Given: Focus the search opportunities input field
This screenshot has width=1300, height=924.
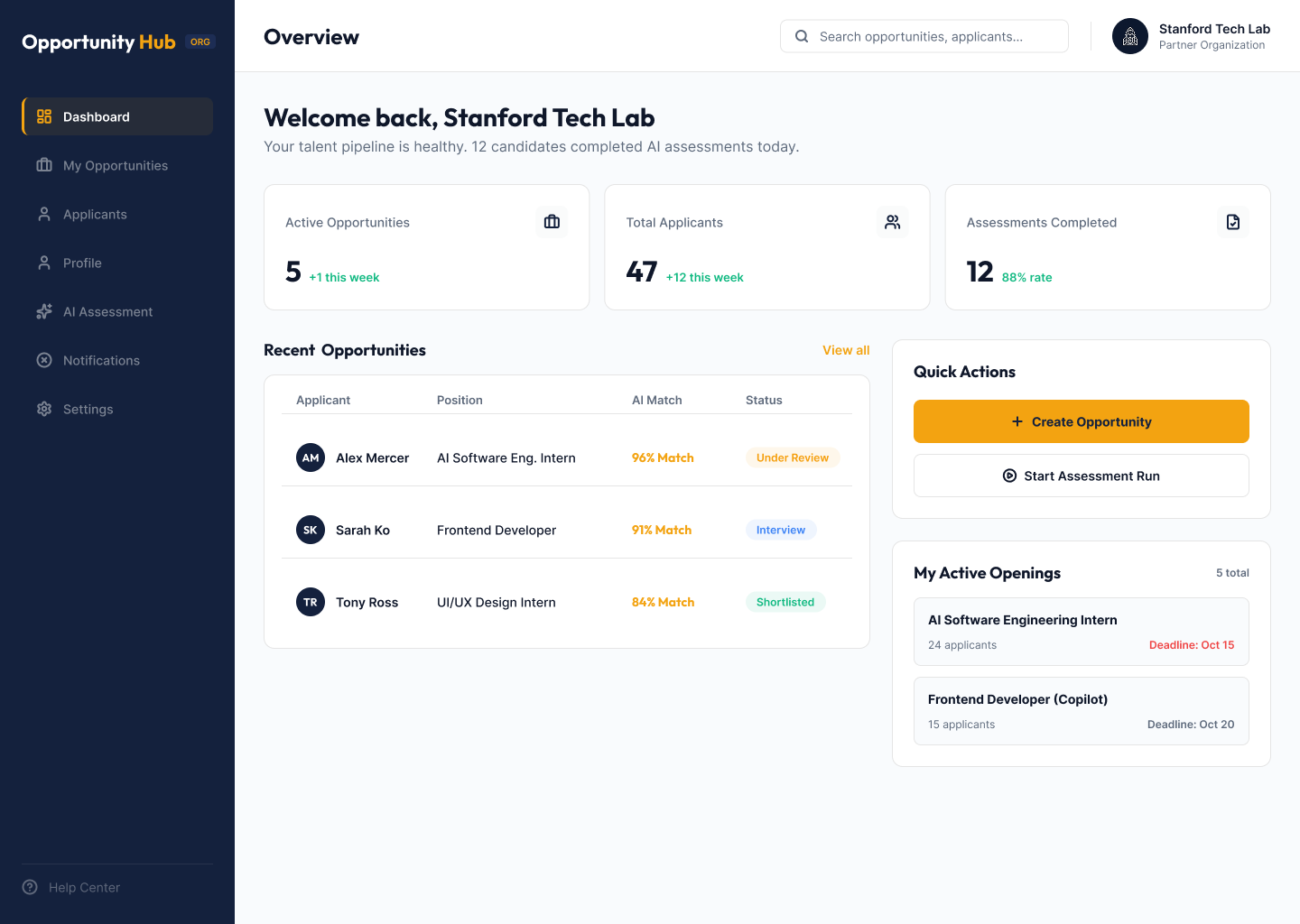Looking at the screenshot, I should 924,36.
